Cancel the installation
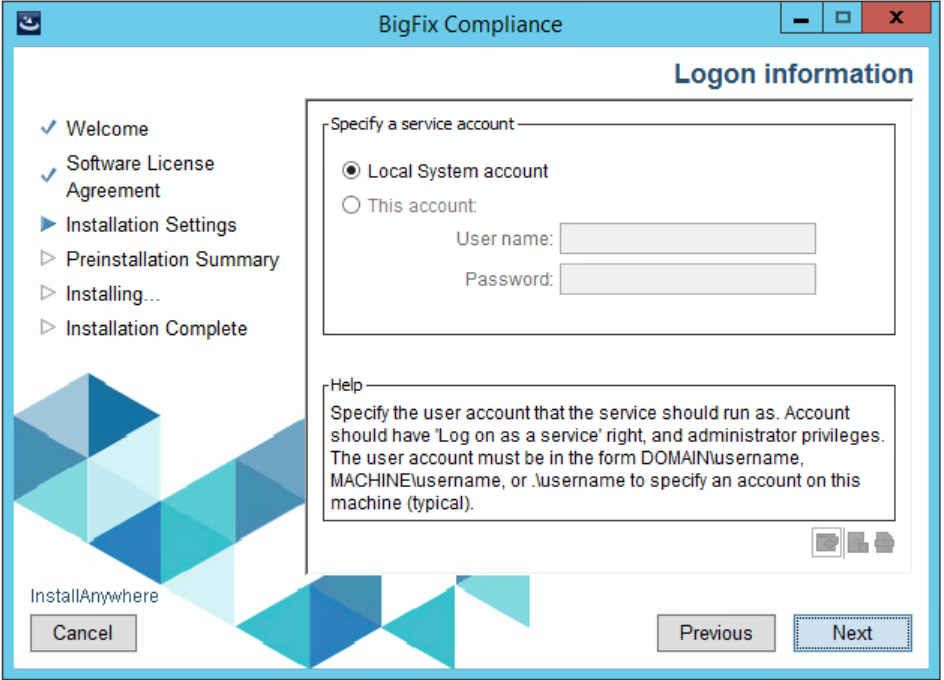The height and width of the screenshot is (680, 944). coord(83,633)
